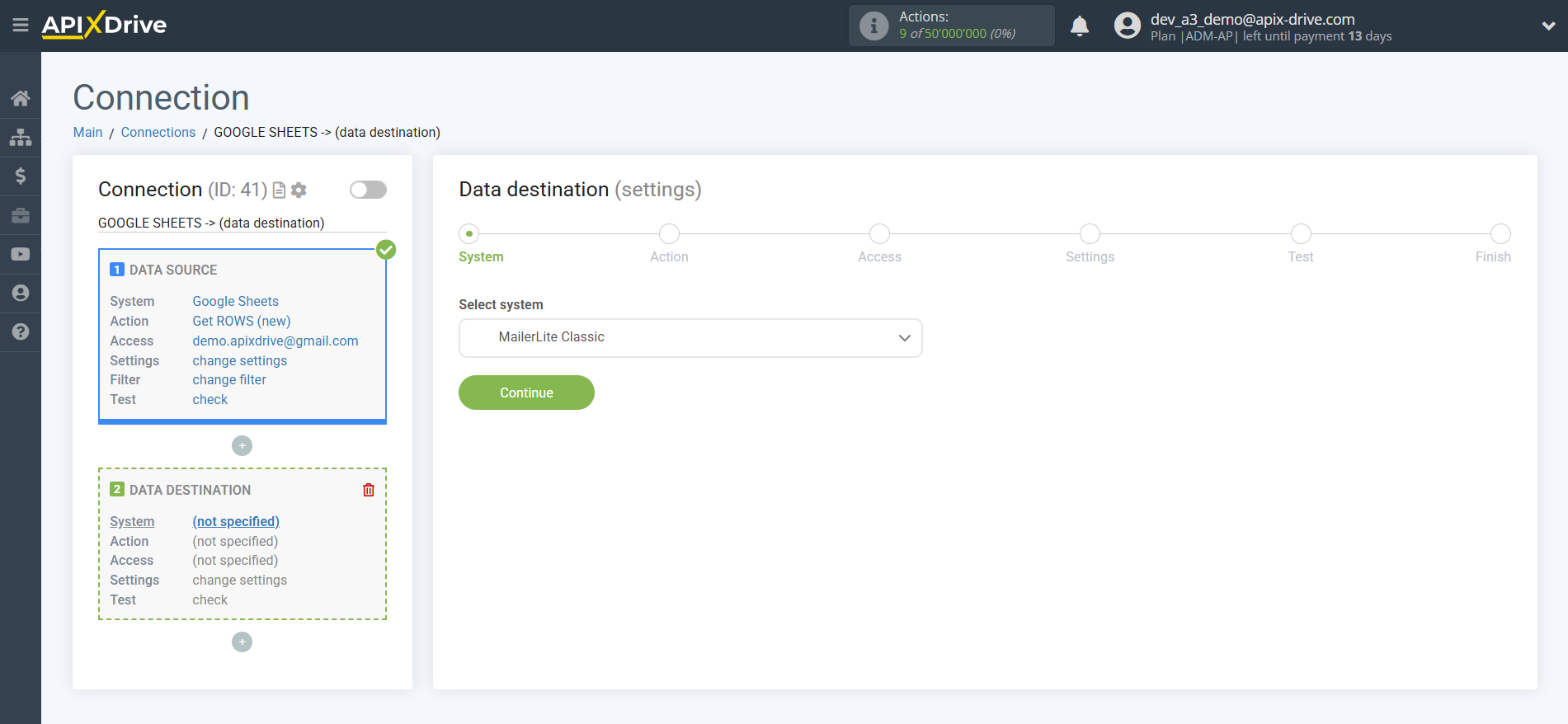
Task: Click plus button below Data Source block
Action: 242,445
